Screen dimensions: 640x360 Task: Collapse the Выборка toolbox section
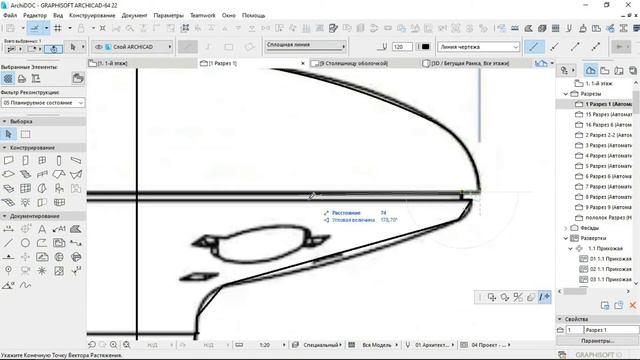(4, 121)
